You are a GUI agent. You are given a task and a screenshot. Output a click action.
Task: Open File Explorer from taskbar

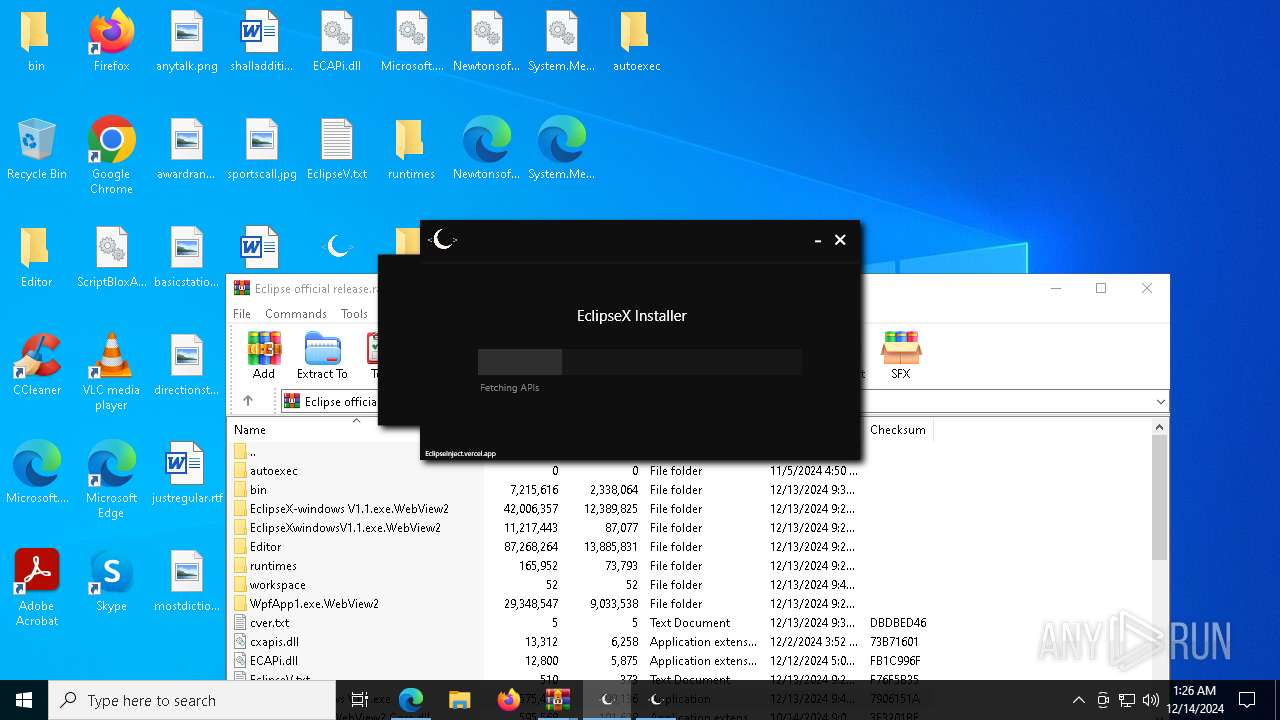pos(459,700)
